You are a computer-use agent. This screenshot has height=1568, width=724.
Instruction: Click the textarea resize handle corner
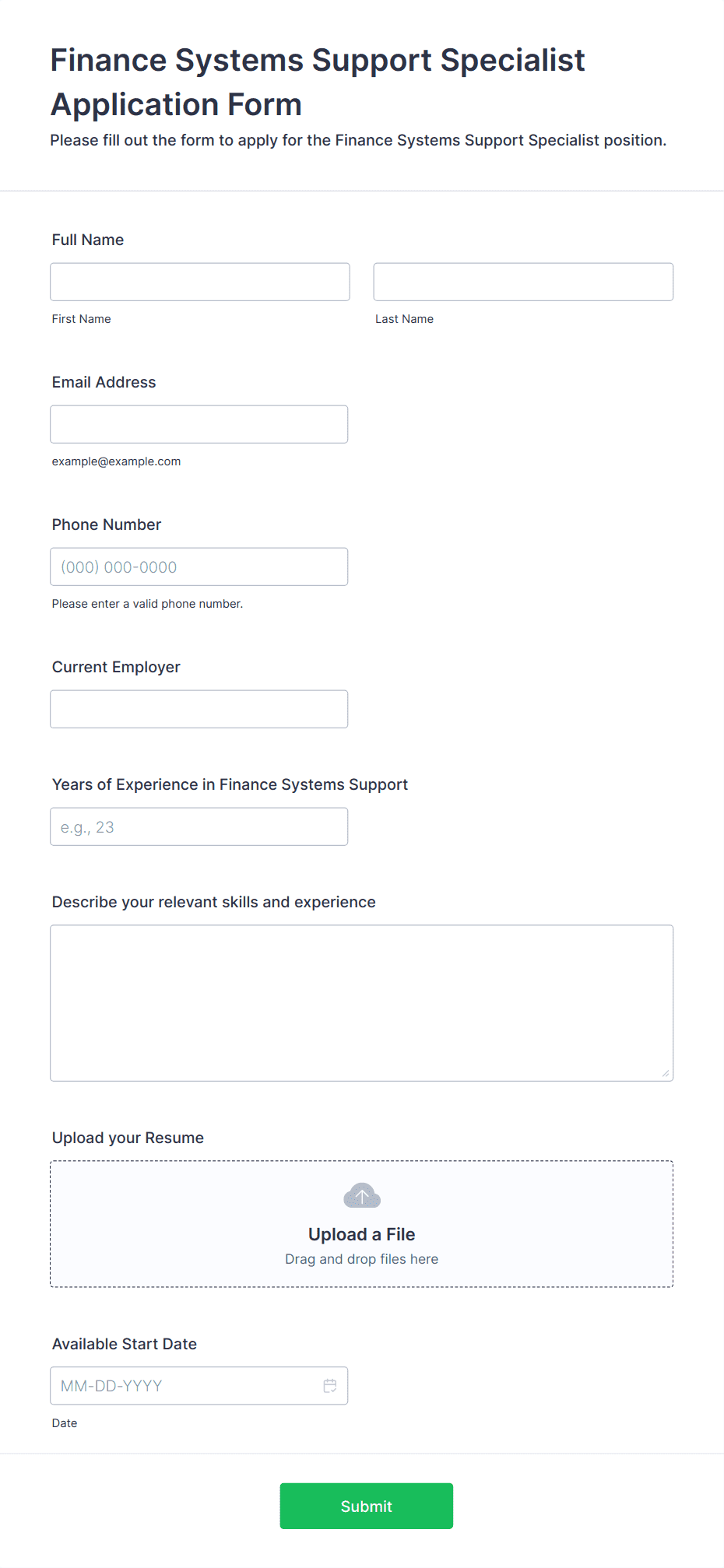click(666, 1074)
